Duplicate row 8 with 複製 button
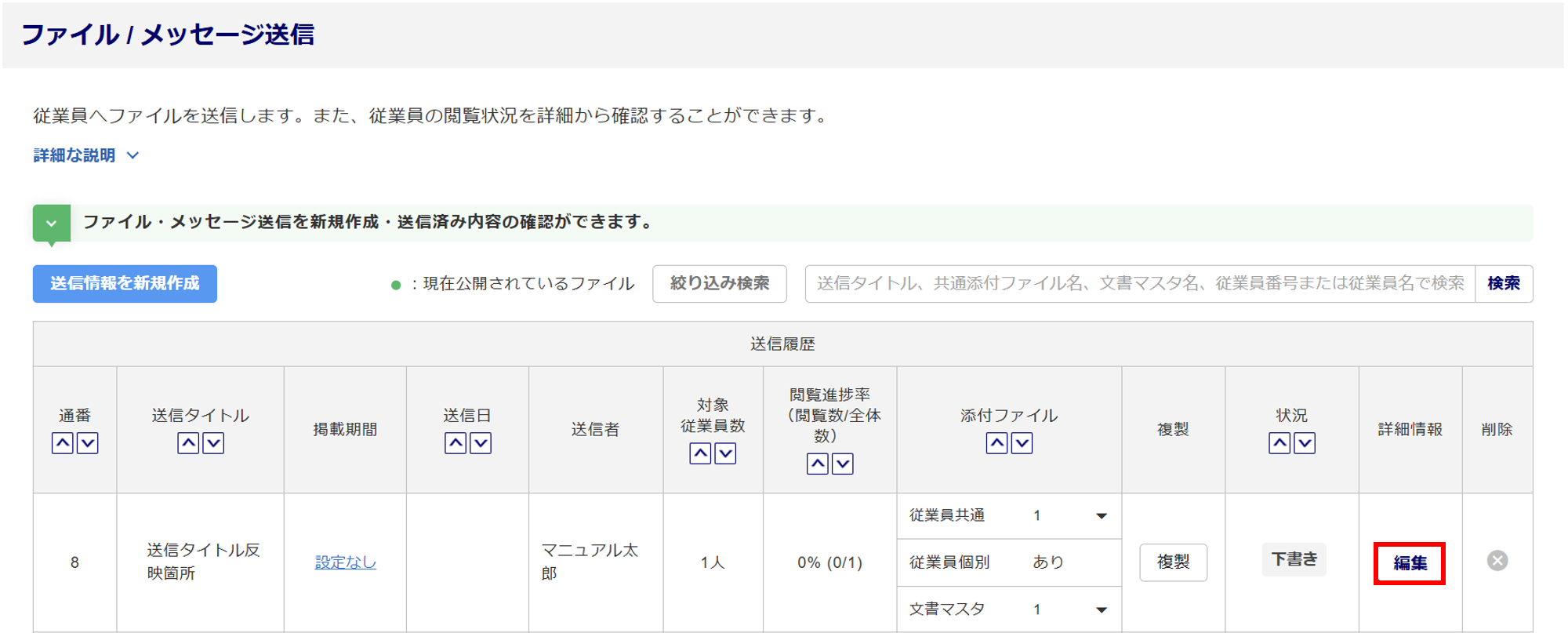 (1173, 562)
